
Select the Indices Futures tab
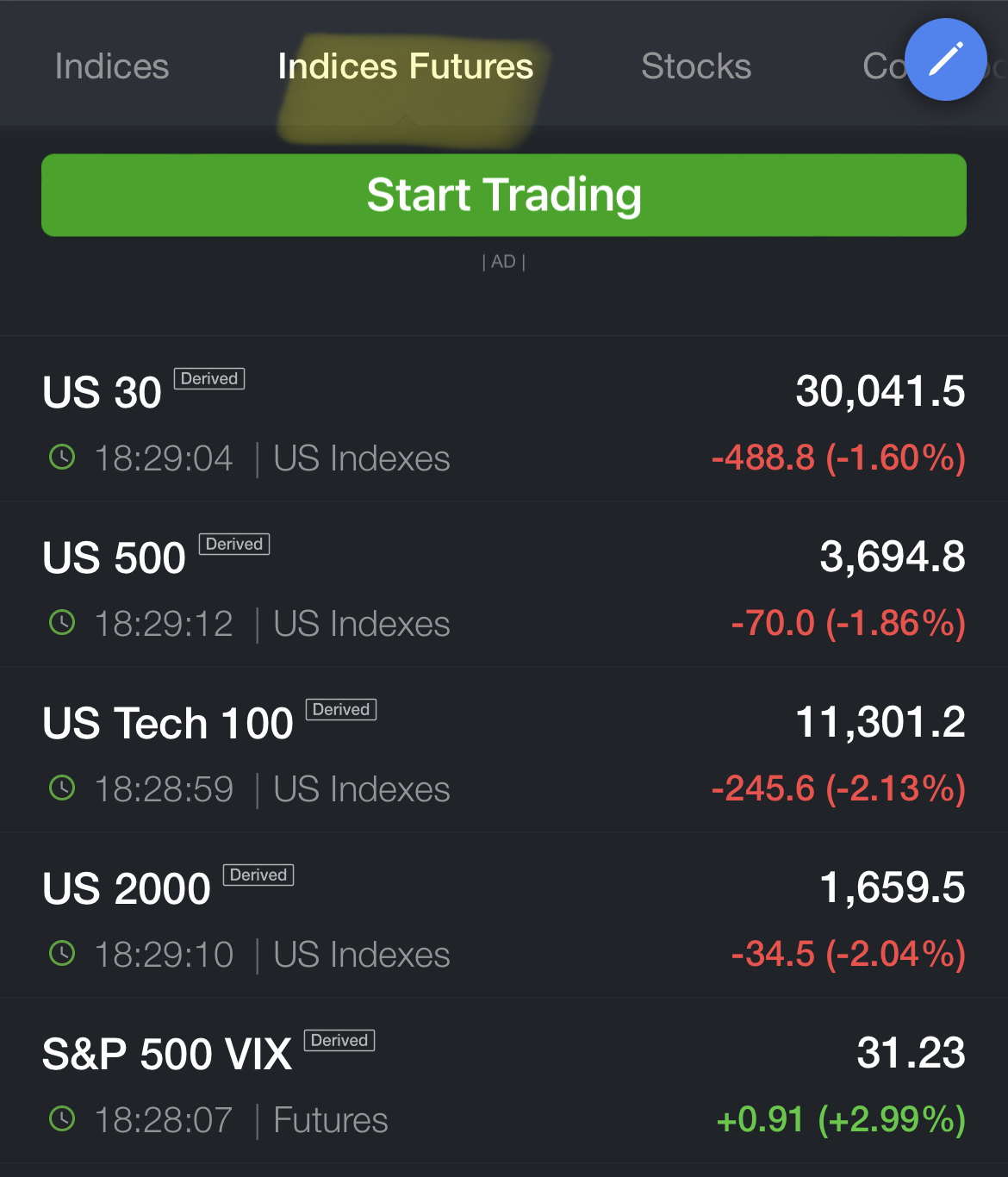coord(406,66)
